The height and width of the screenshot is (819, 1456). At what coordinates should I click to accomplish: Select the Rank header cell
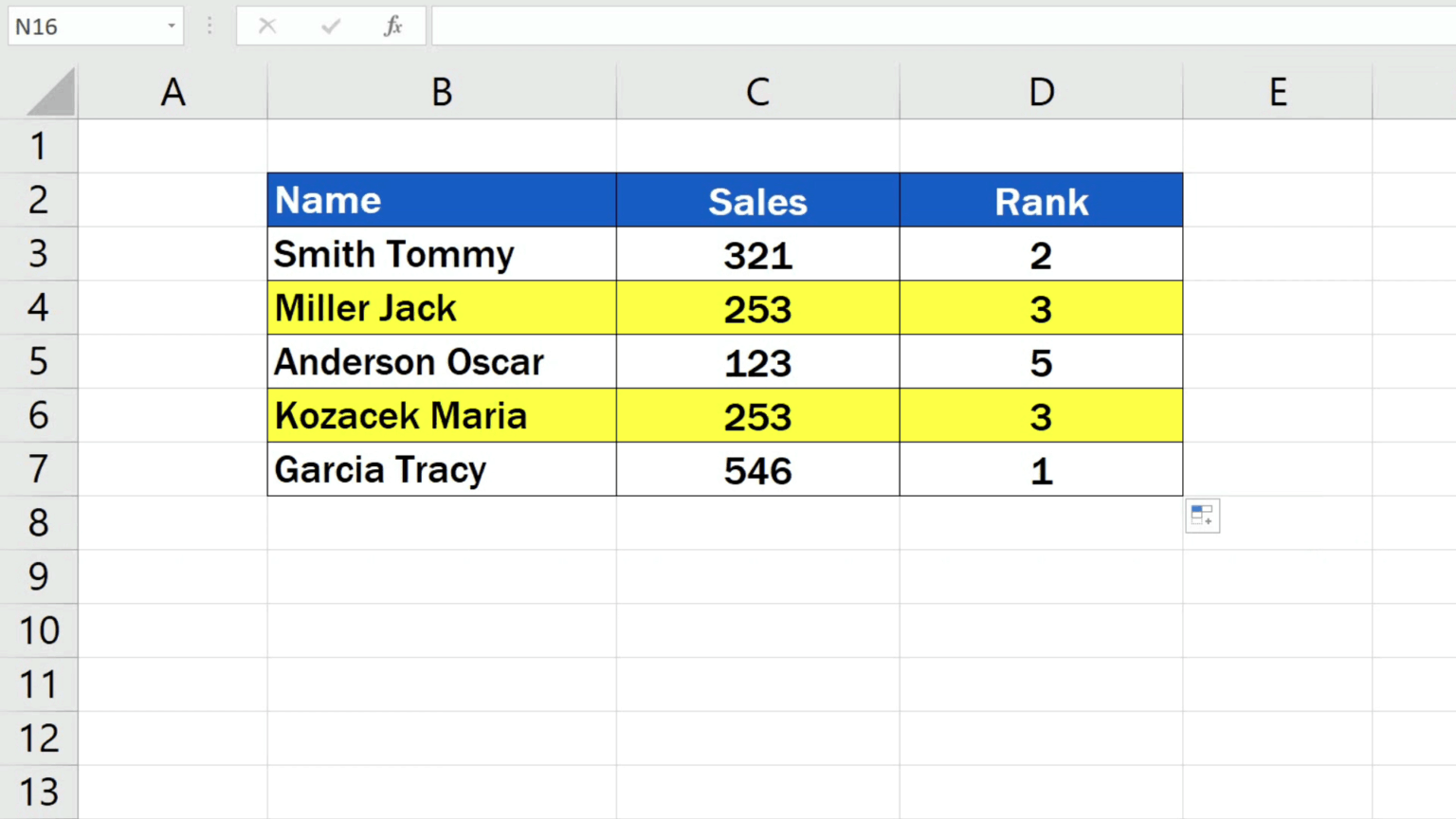click(1041, 200)
